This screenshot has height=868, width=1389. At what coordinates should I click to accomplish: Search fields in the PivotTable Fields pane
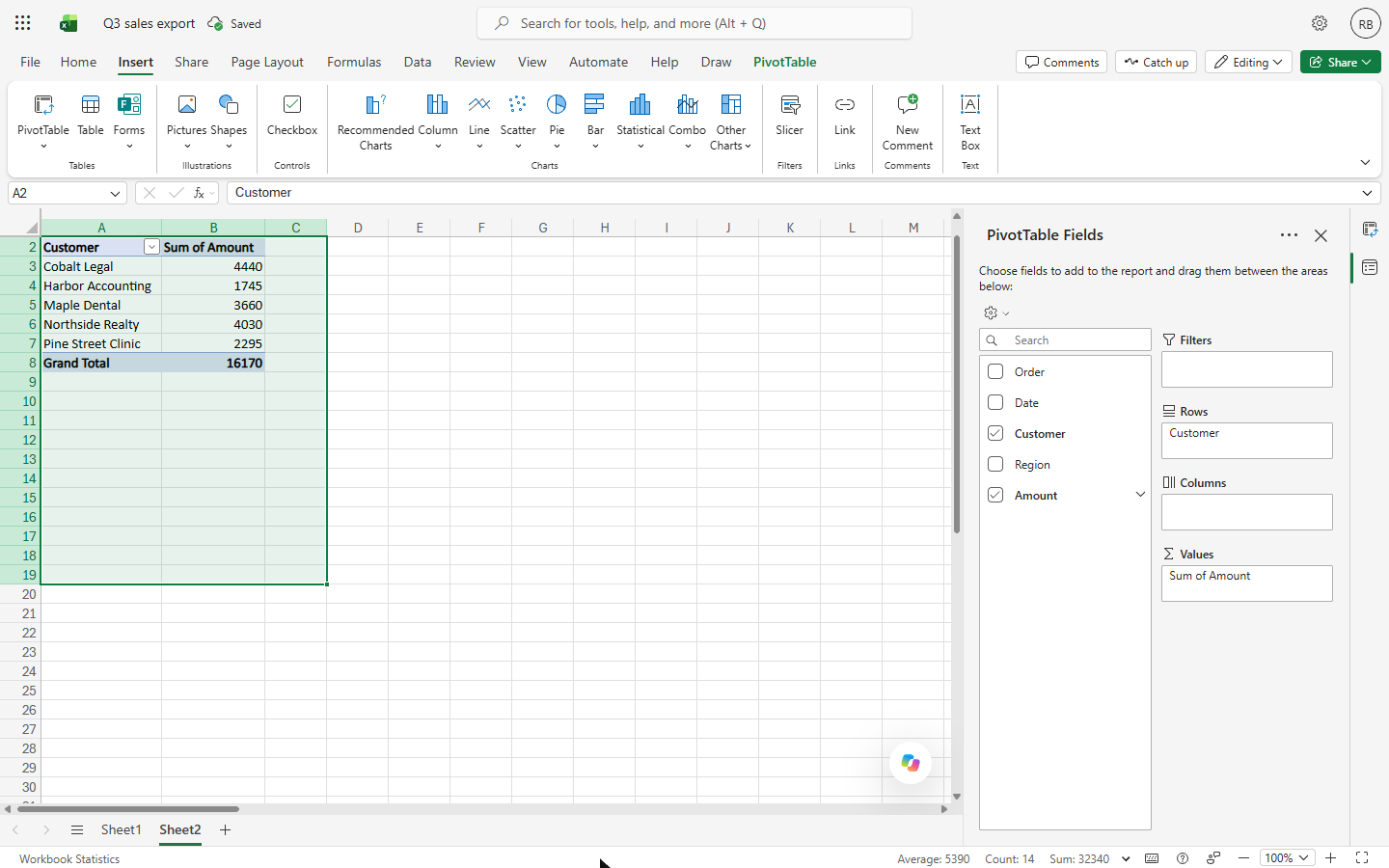[1065, 340]
